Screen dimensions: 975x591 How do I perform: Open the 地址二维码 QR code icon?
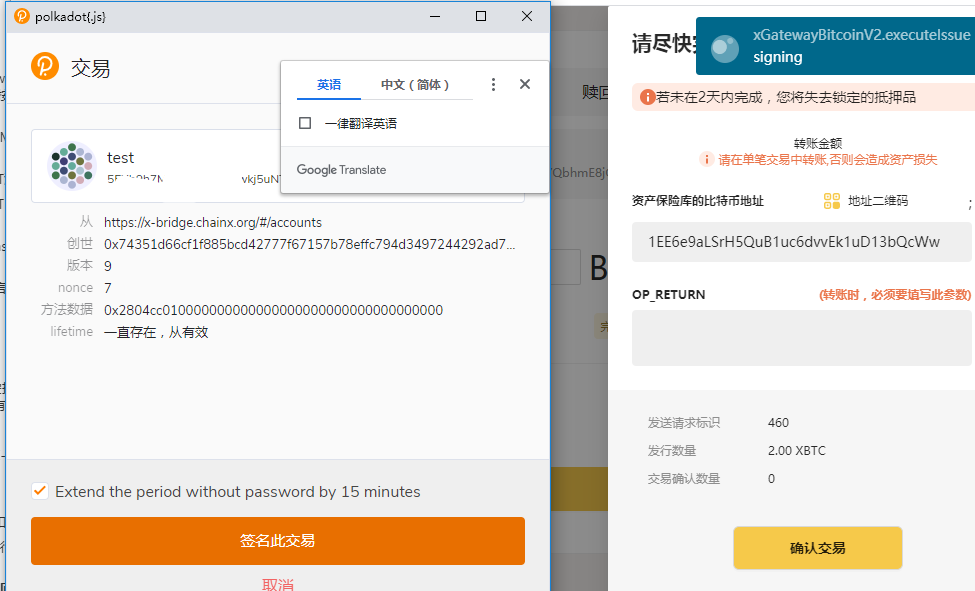point(832,200)
